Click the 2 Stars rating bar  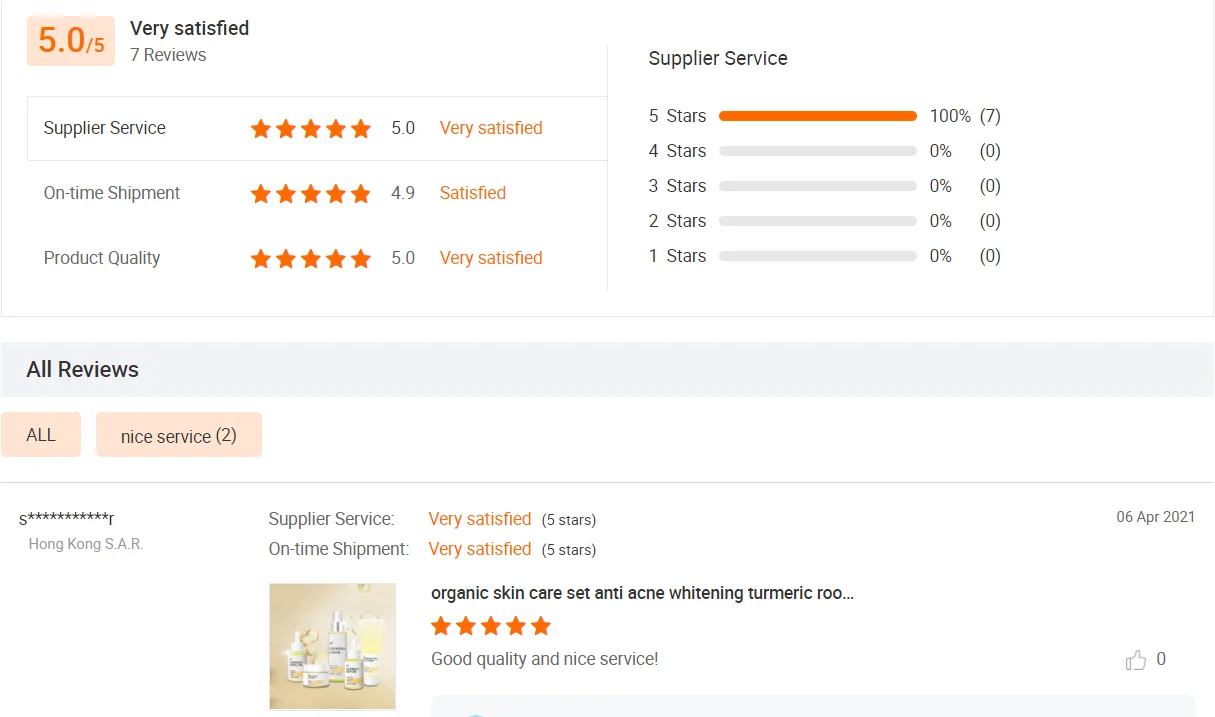(817, 221)
